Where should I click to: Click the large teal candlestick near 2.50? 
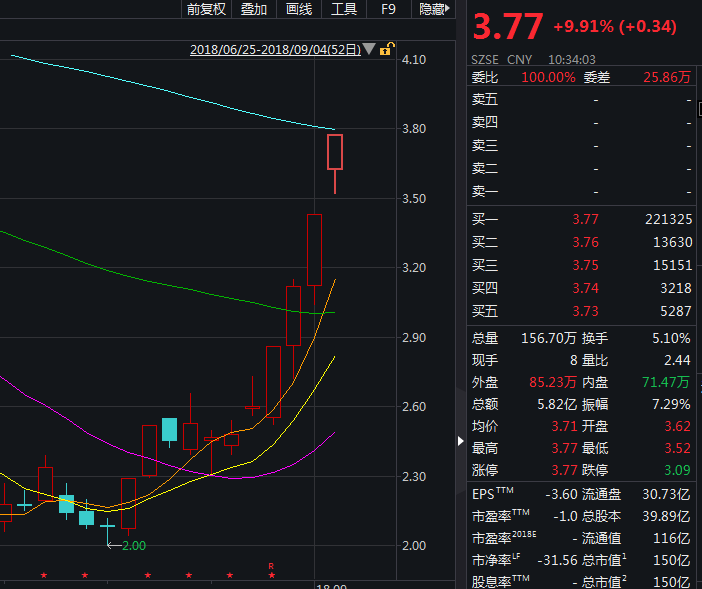[x=169, y=431]
